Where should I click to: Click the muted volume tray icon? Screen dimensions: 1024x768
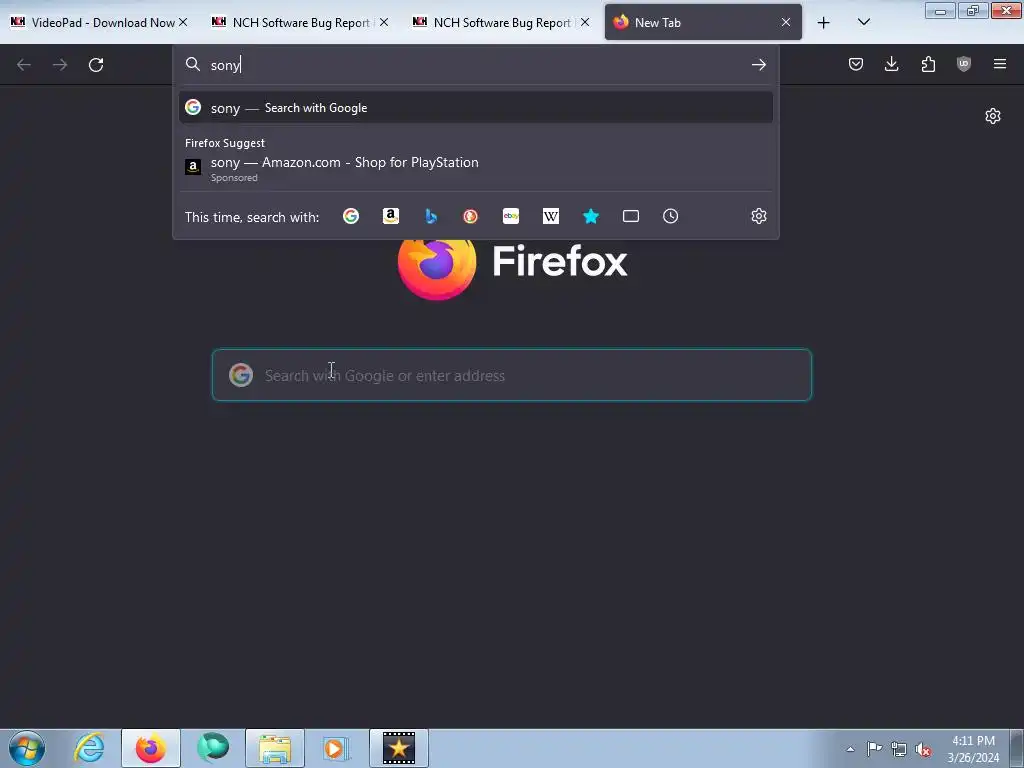[923, 750]
